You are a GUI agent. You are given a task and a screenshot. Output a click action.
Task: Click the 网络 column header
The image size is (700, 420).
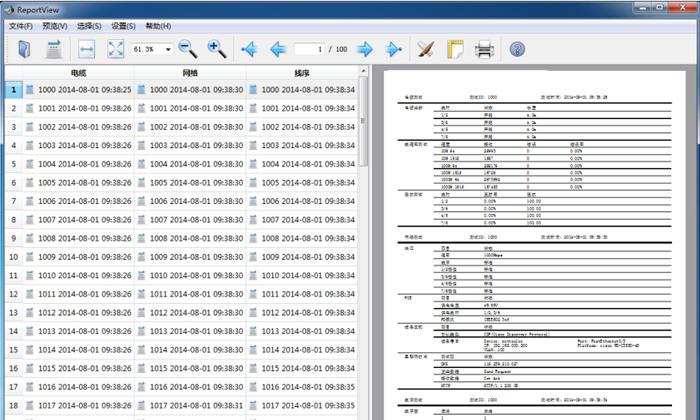[190, 73]
